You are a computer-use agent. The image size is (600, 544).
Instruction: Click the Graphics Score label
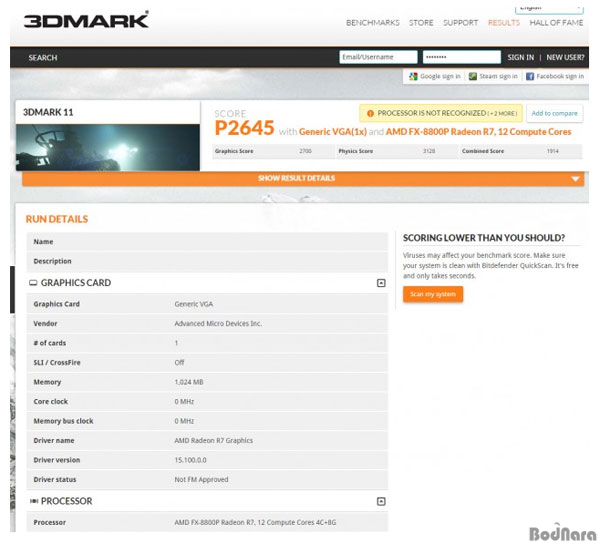(234, 151)
